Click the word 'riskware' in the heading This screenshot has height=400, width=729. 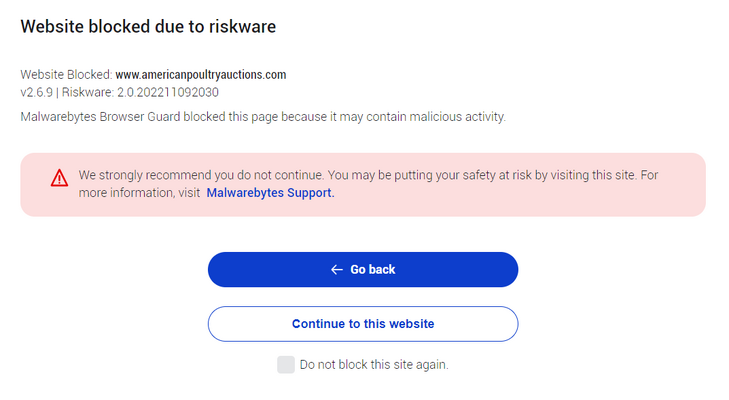point(242,27)
